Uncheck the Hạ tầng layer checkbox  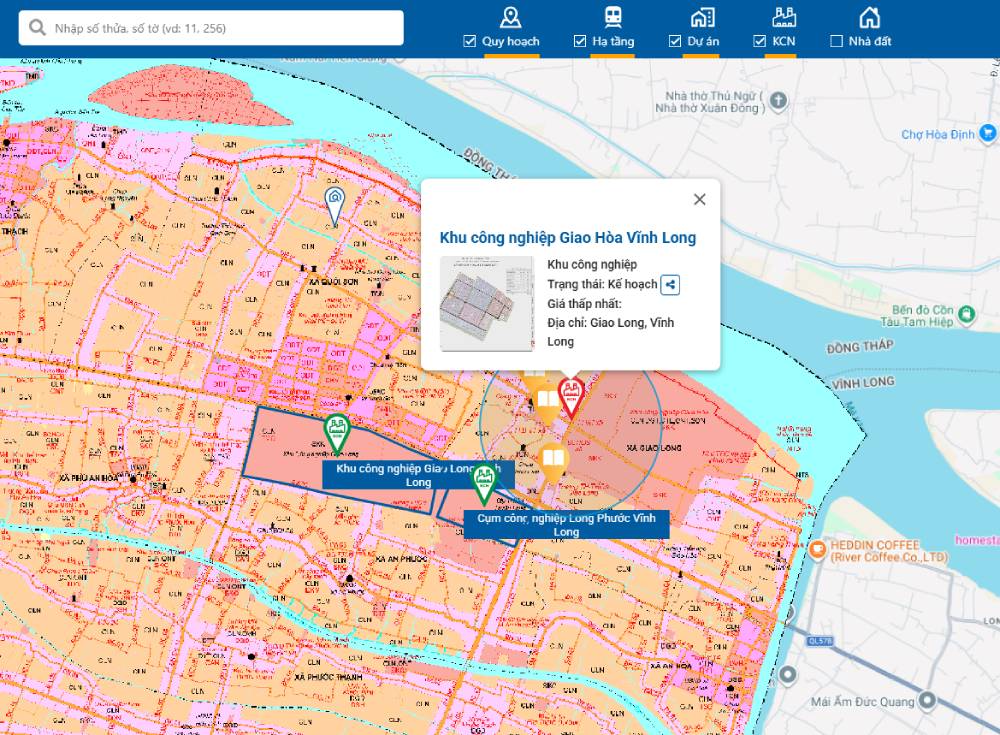tap(580, 41)
